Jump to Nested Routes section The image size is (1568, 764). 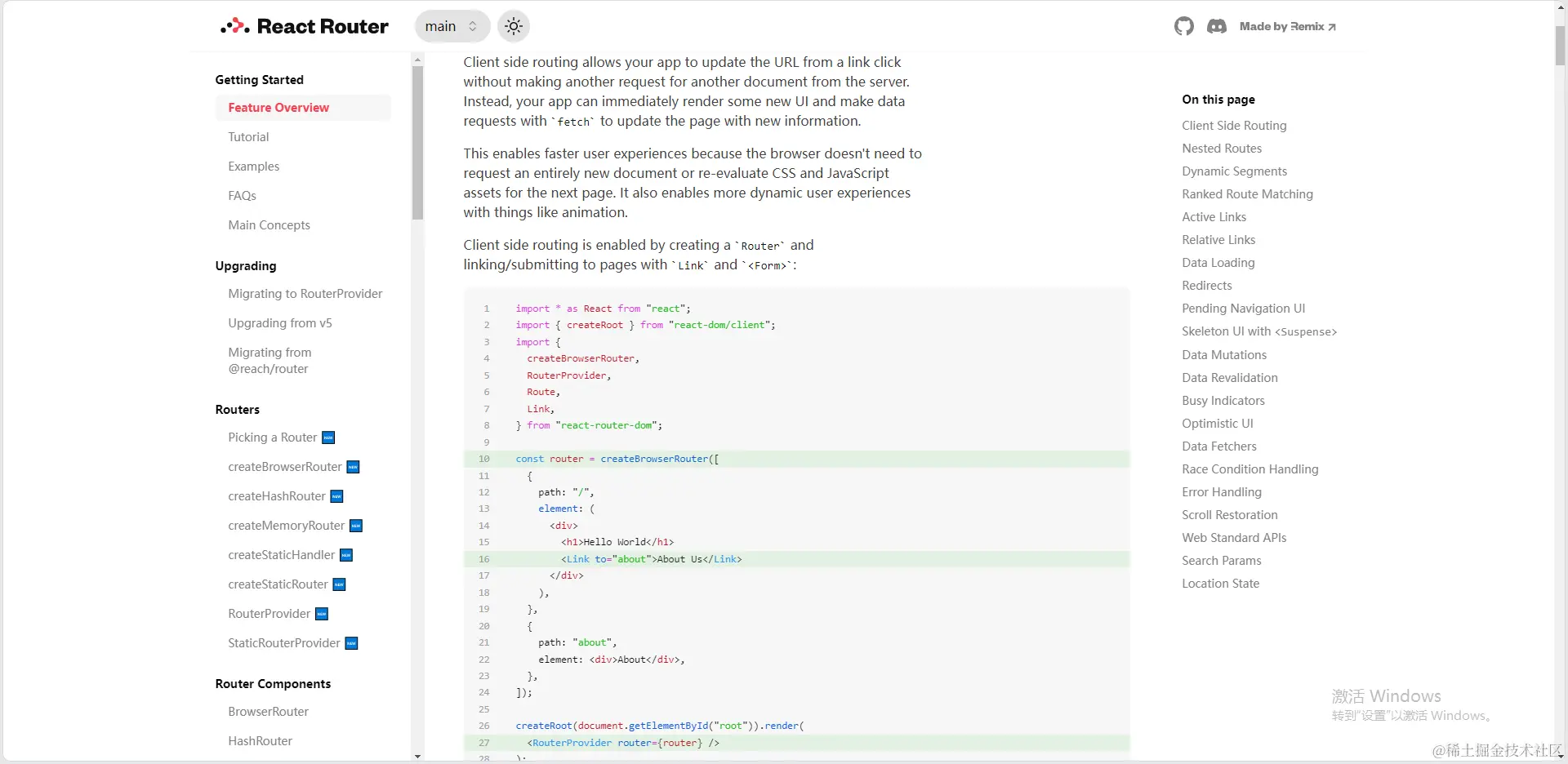coord(1222,149)
